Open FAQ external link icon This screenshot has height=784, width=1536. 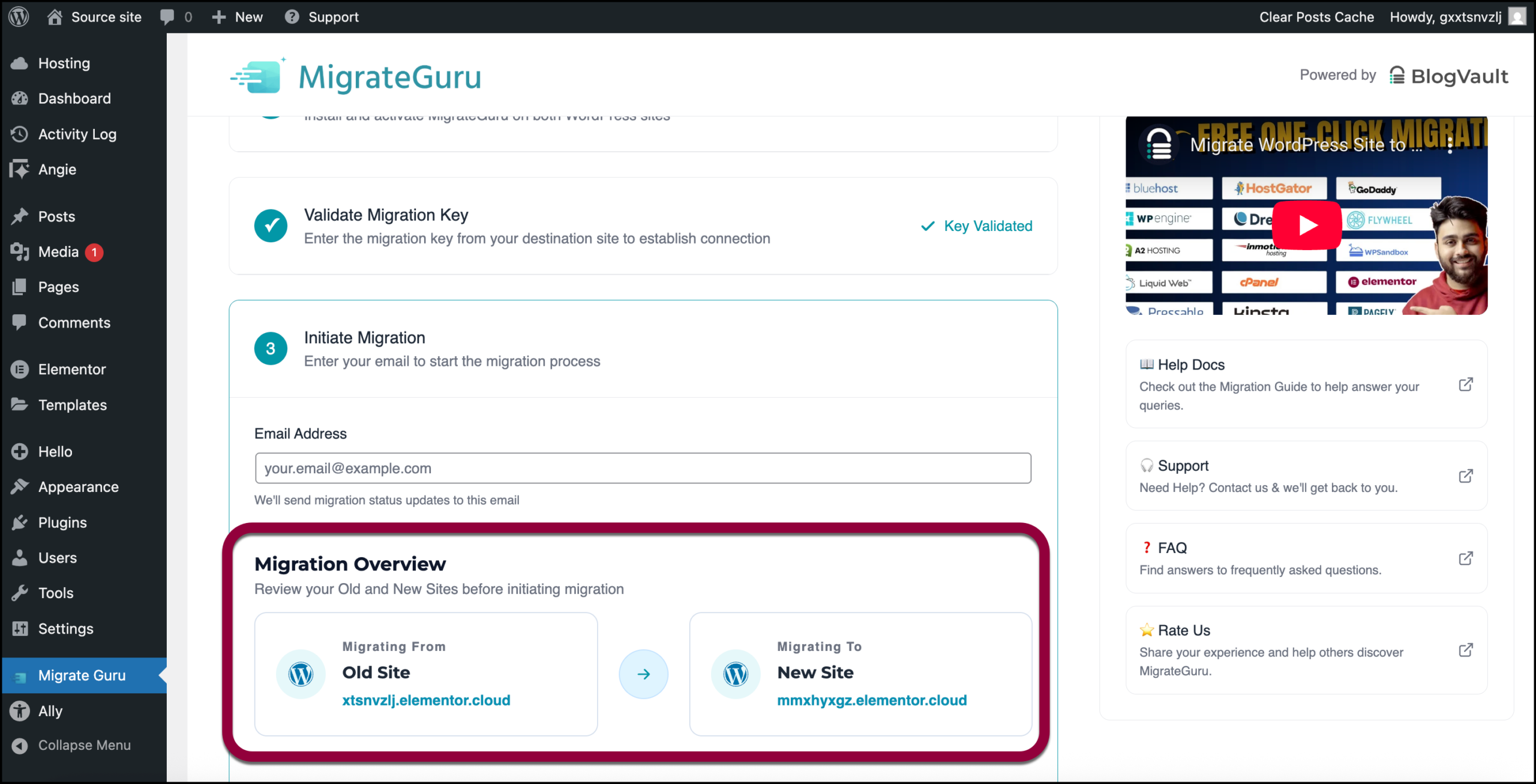click(x=1465, y=558)
